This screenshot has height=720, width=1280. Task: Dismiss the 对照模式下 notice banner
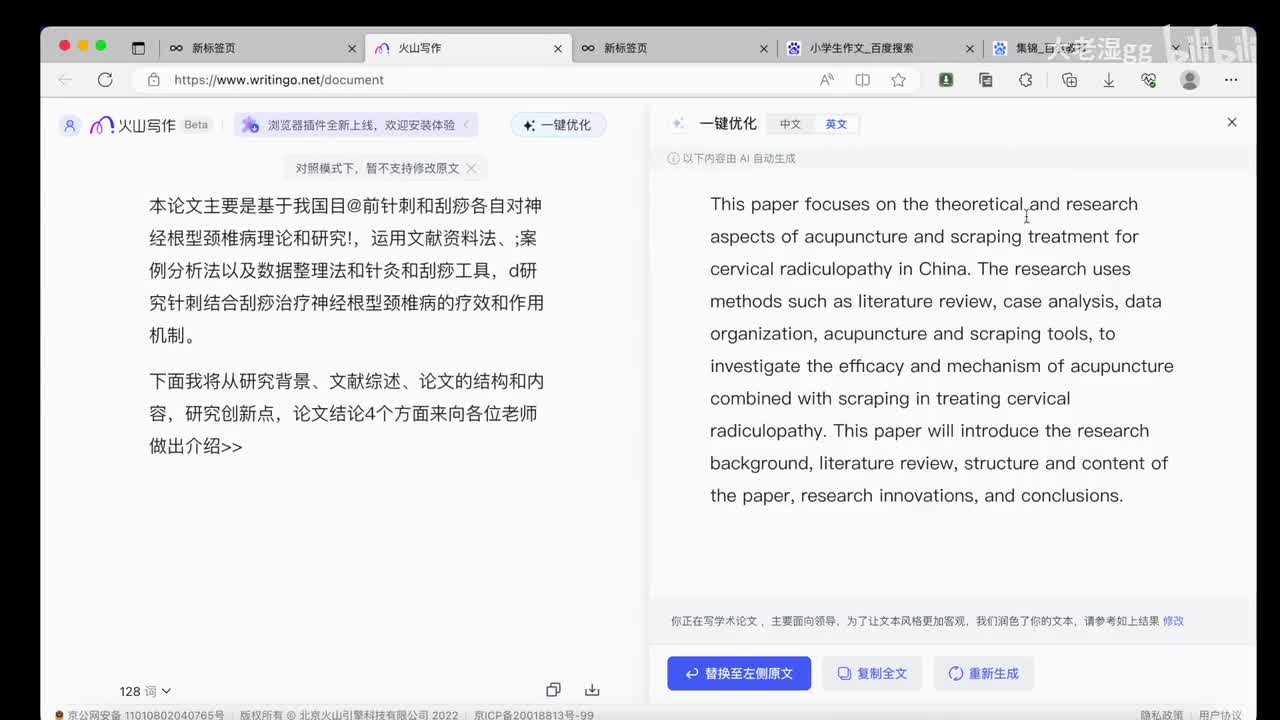(x=472, y=168)
